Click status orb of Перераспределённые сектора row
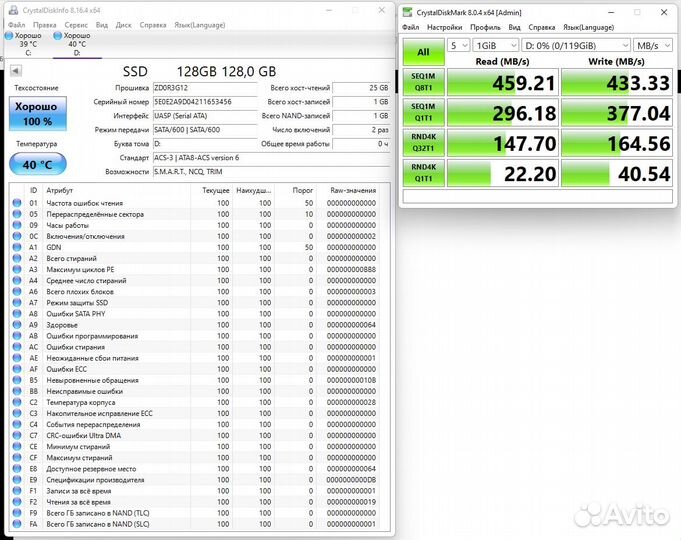 coord(17,214)
